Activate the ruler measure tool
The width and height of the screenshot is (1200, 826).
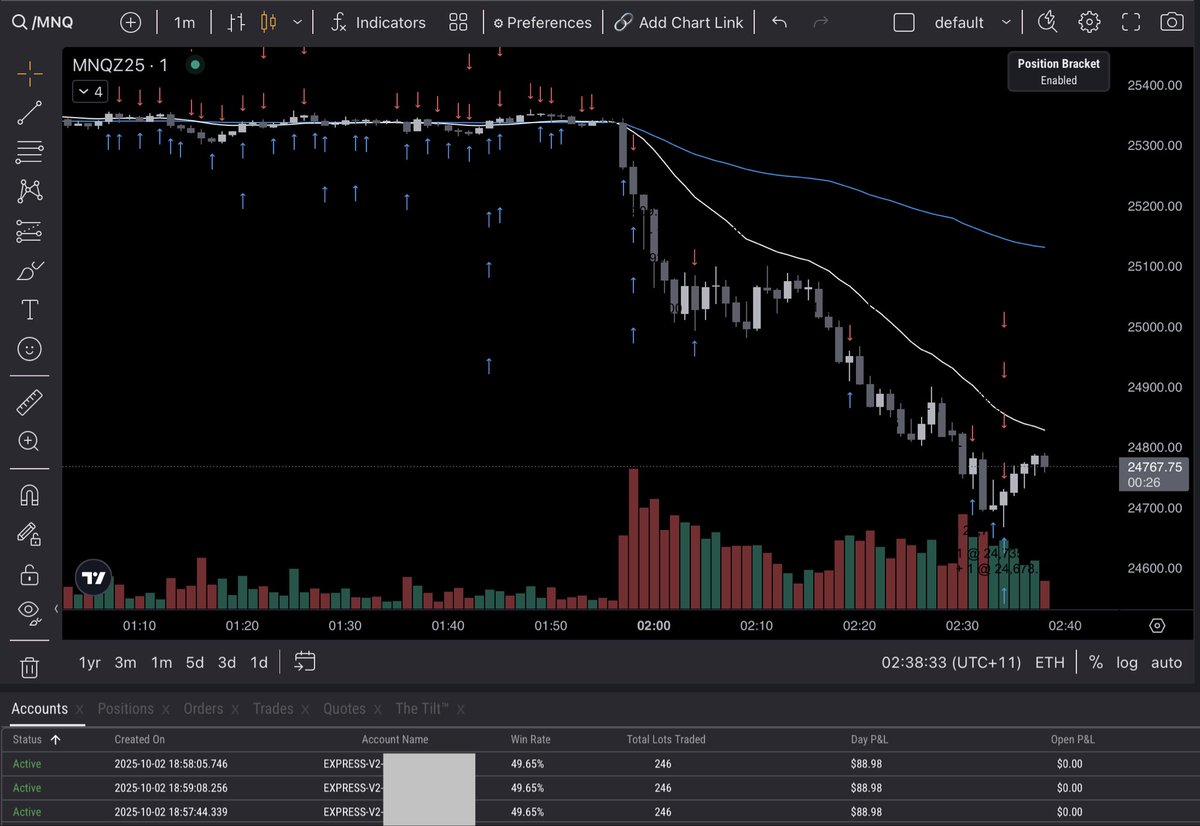coord(29,402)
